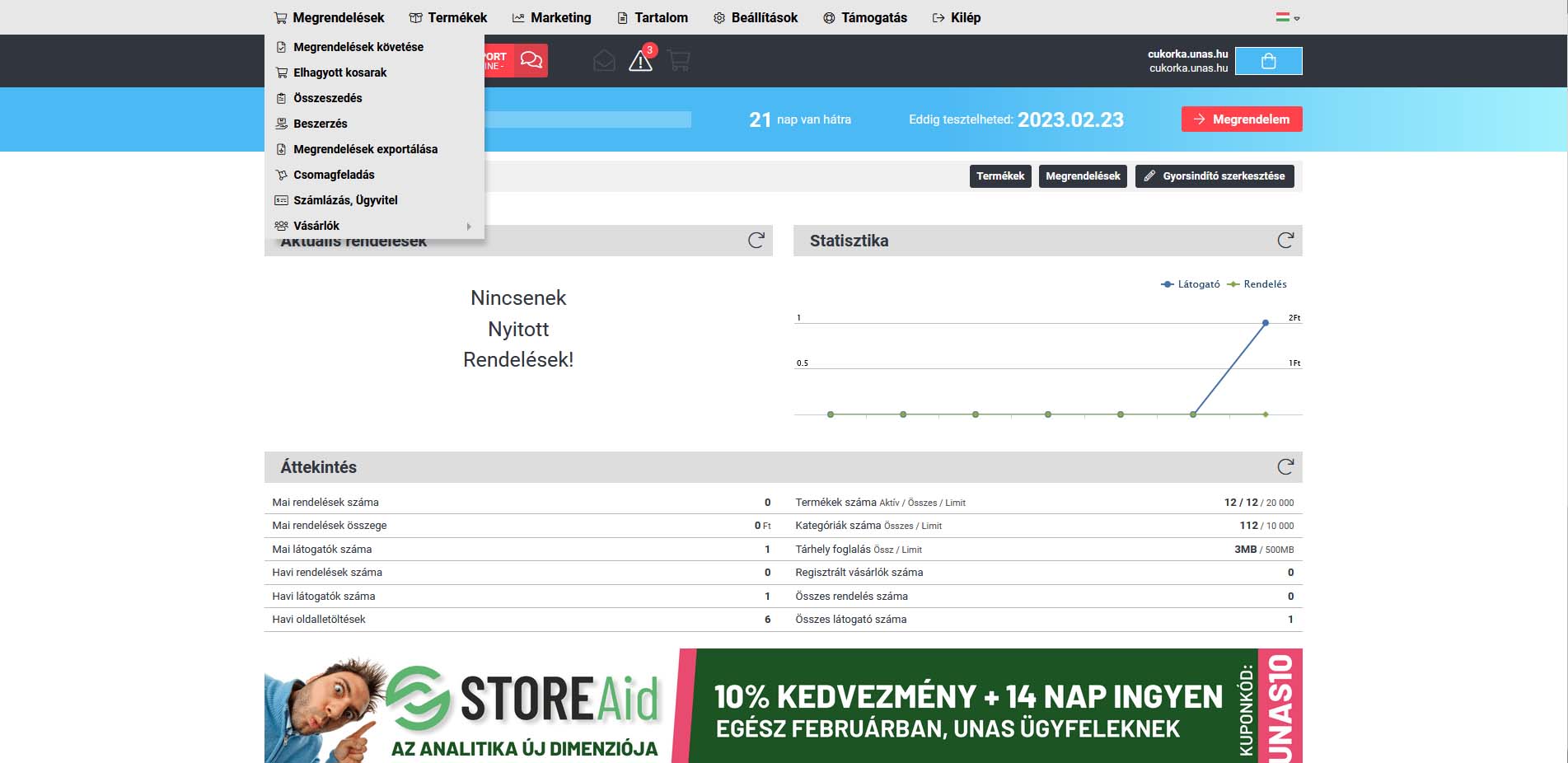Open the envelope messages icon
This screenshot has width=1568, height=763.
tap(604, 61)
